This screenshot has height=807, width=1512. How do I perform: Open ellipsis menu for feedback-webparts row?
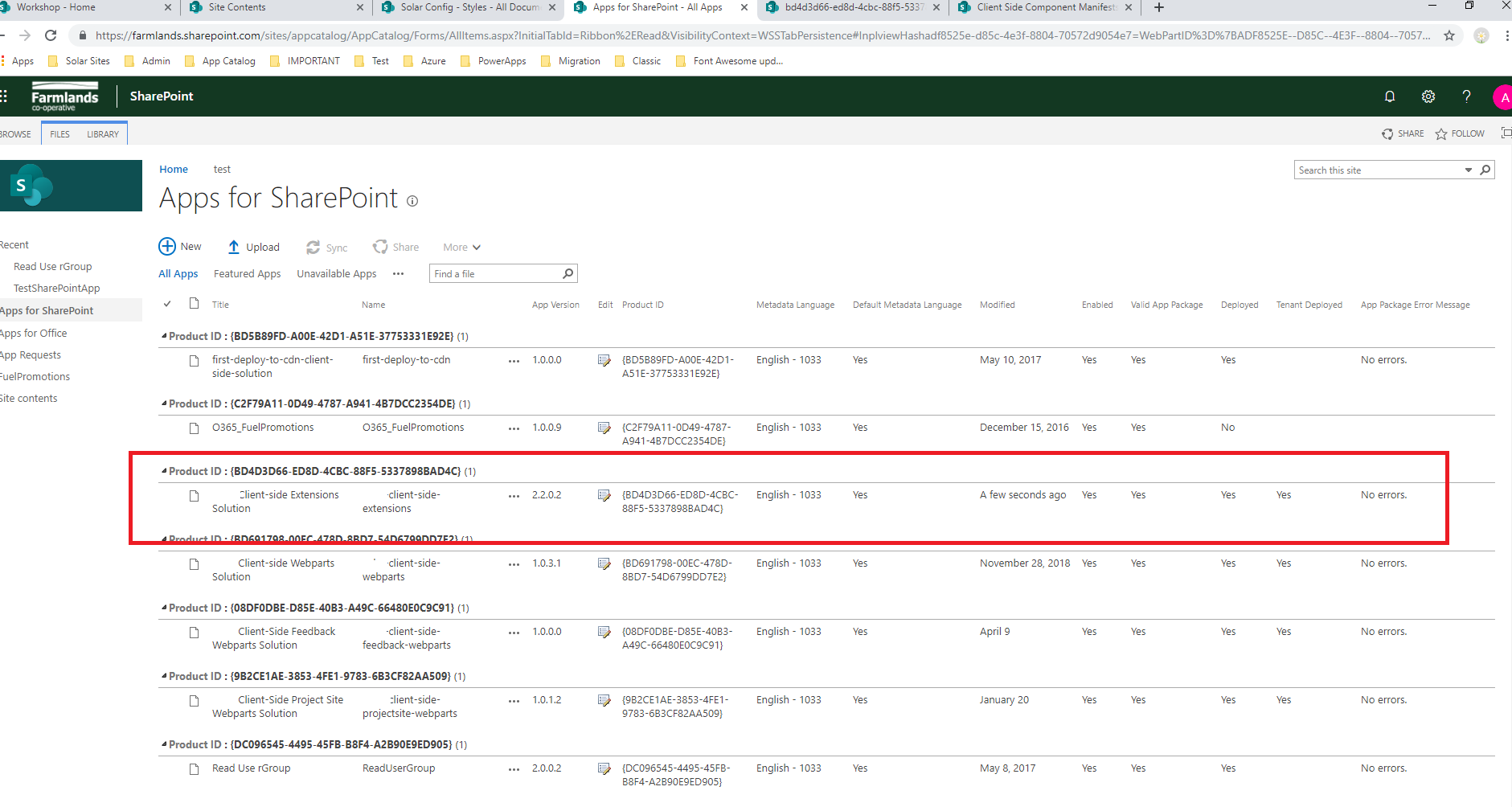tap(514, 633)
